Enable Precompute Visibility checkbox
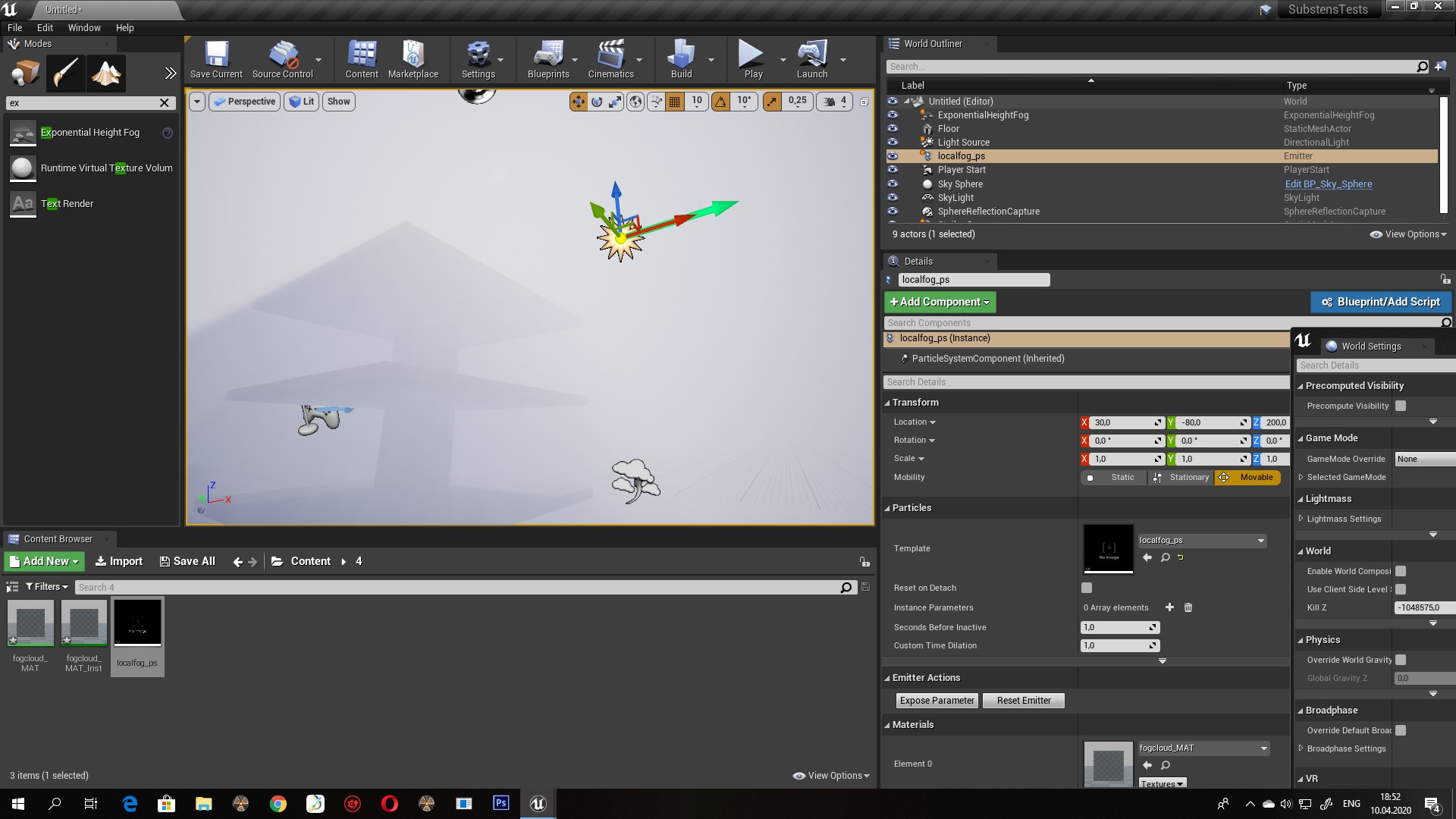 (1401, 406)
